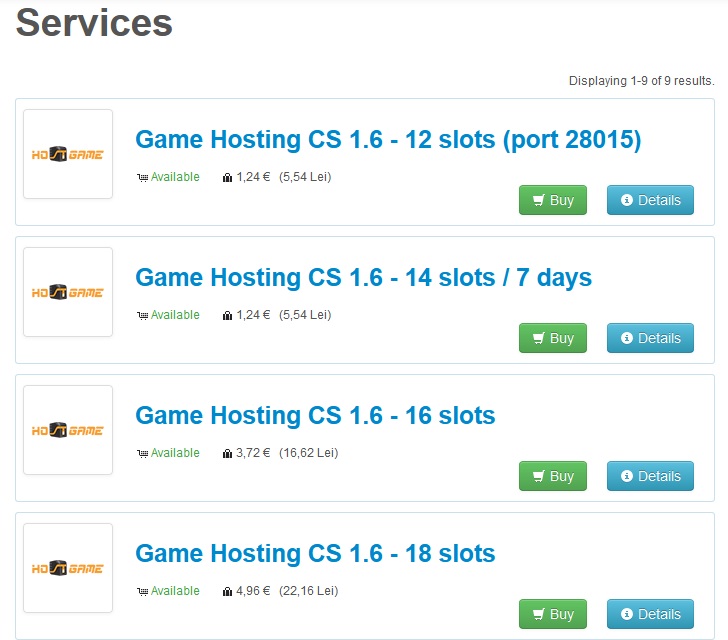Image resolution: width=728 pixels, height=640 pixels.
Task: Click the price tag icon before 4,96 €
Action: coord(227,591)
